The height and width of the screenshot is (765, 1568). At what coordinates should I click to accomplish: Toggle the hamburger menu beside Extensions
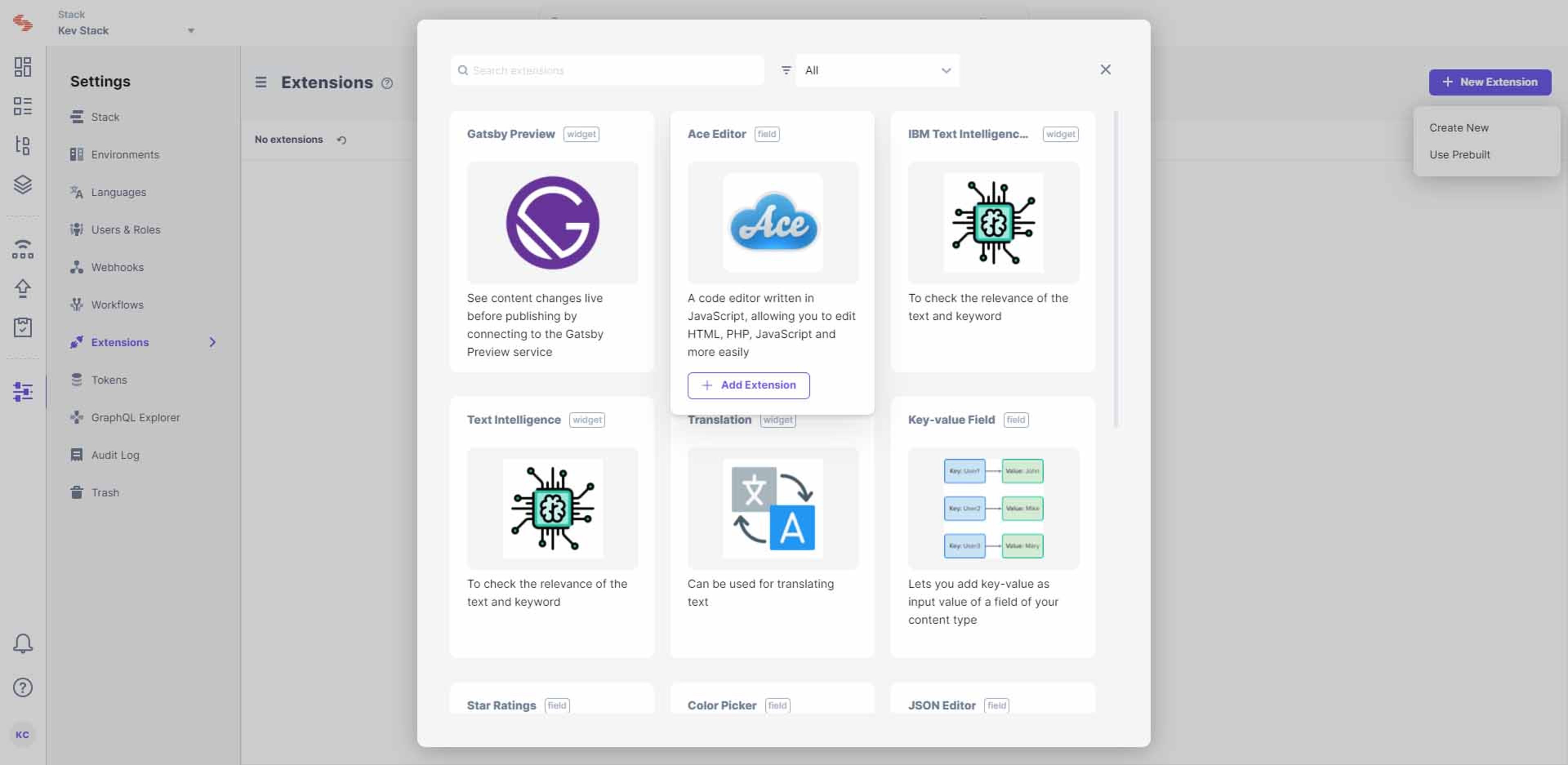(261, 82)
